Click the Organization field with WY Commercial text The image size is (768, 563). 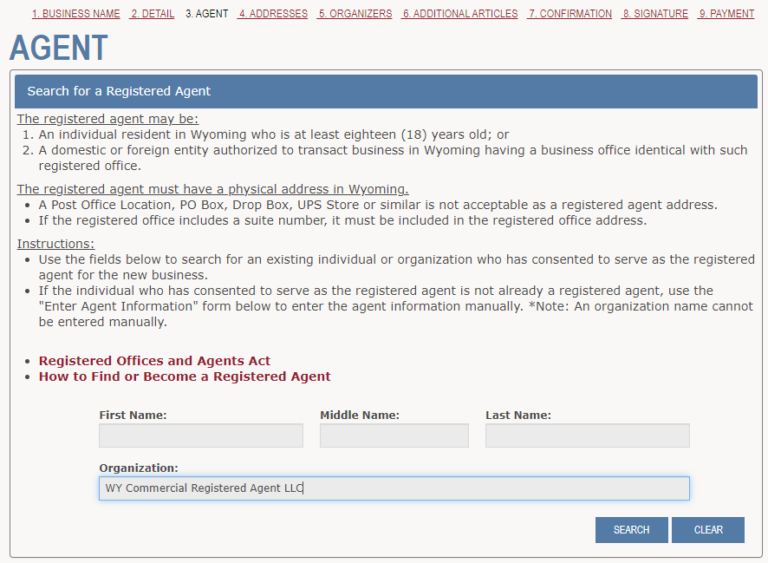[394, 488]
